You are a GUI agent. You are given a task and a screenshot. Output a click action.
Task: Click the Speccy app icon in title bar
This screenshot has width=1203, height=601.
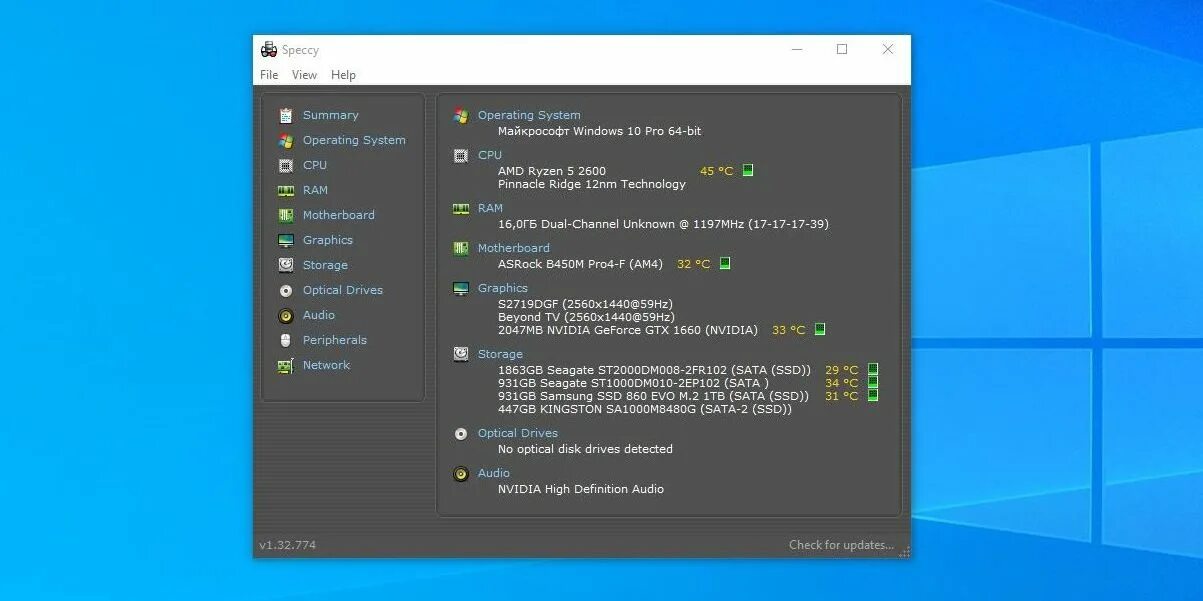tap(269, 49)
